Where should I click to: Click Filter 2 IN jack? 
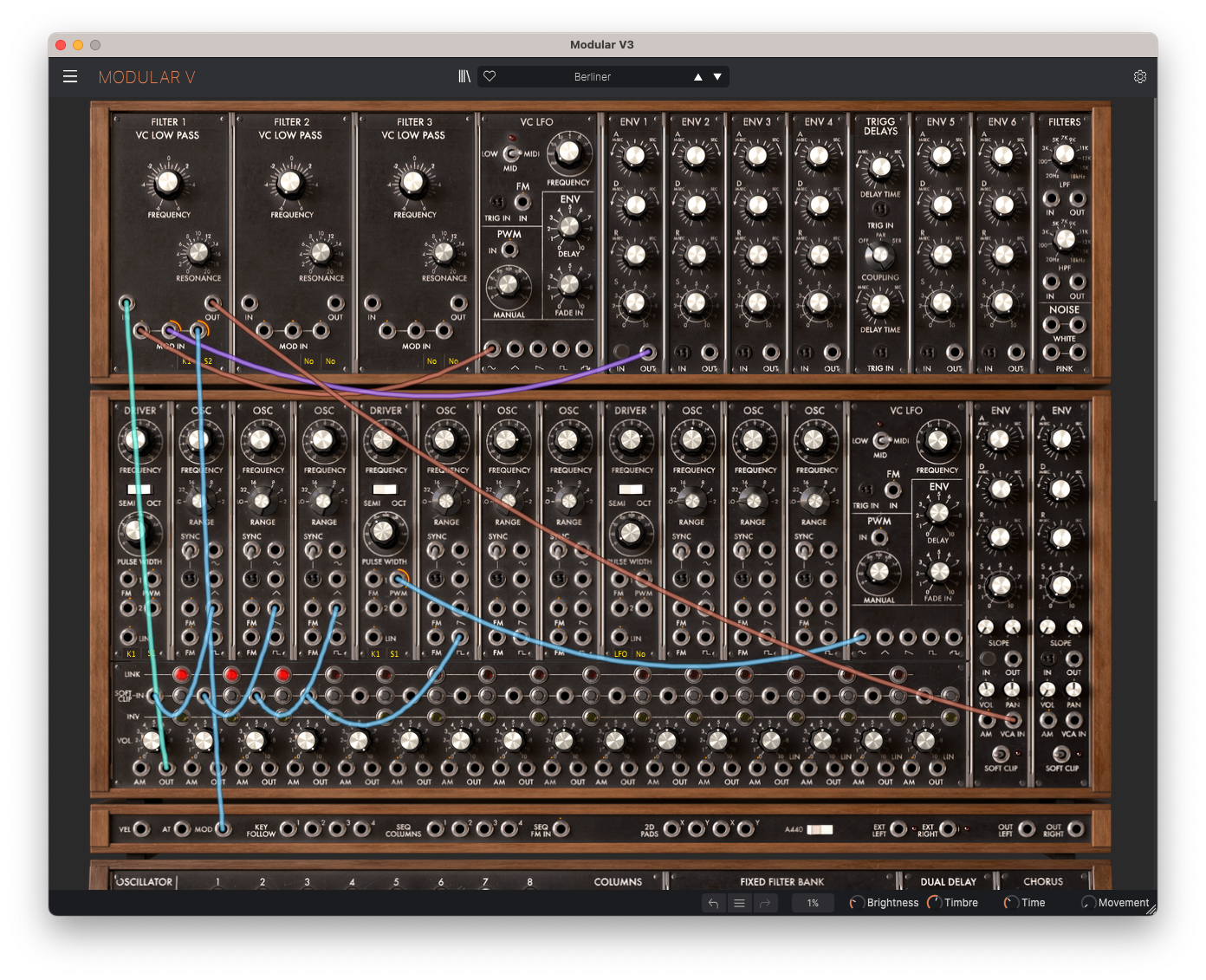(250, 303)
